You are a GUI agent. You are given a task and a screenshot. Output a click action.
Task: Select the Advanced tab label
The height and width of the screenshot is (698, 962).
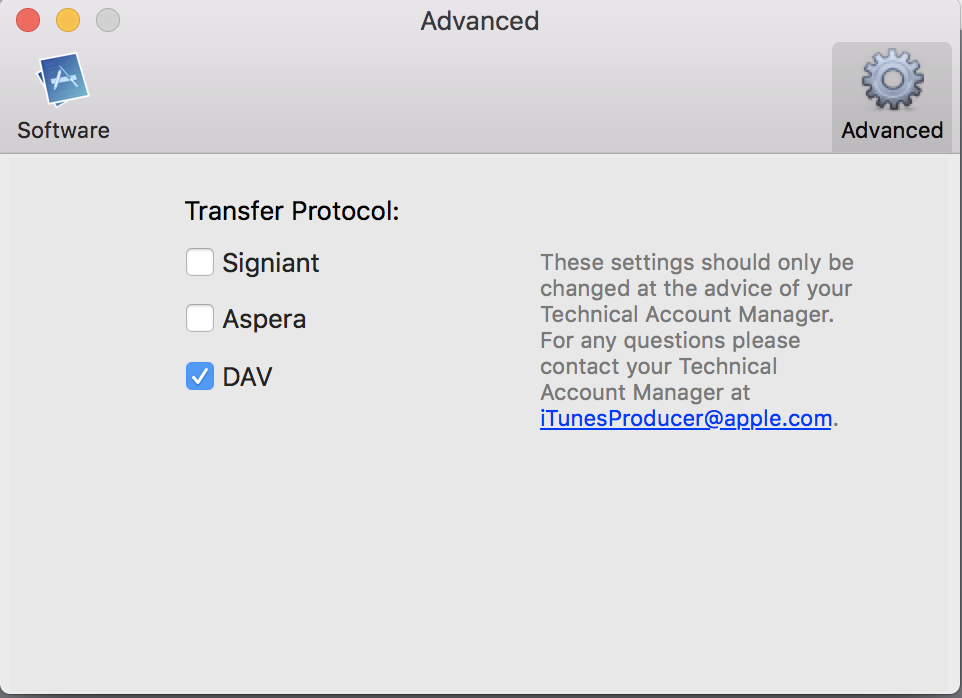(892, 130)
